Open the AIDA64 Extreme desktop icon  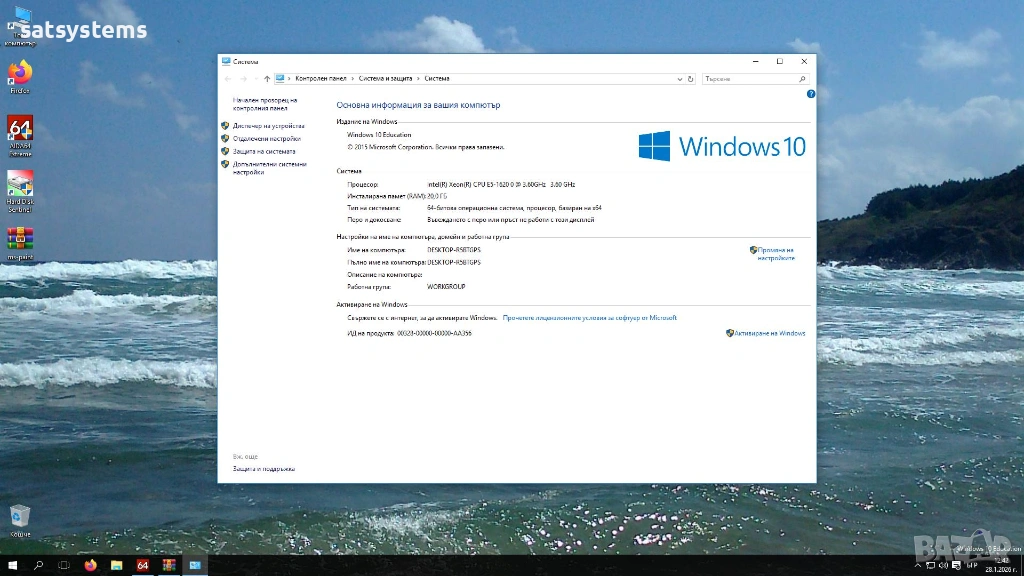pos(20,133)
